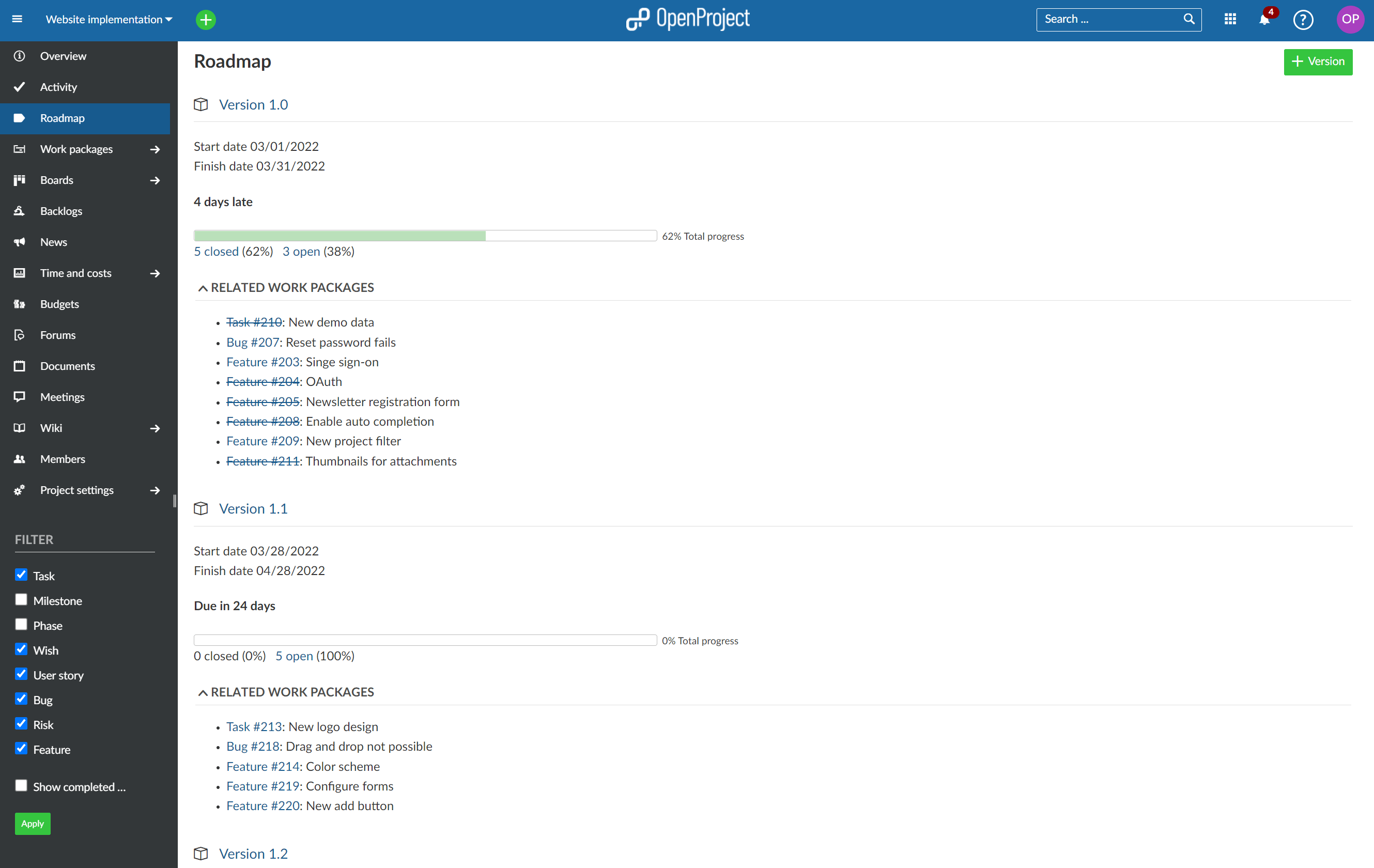The height and width of the screenshot is (868, 1374).
Task: Click the Version 1.1 link
Action: pyautogui.click(x=252, y=508)
